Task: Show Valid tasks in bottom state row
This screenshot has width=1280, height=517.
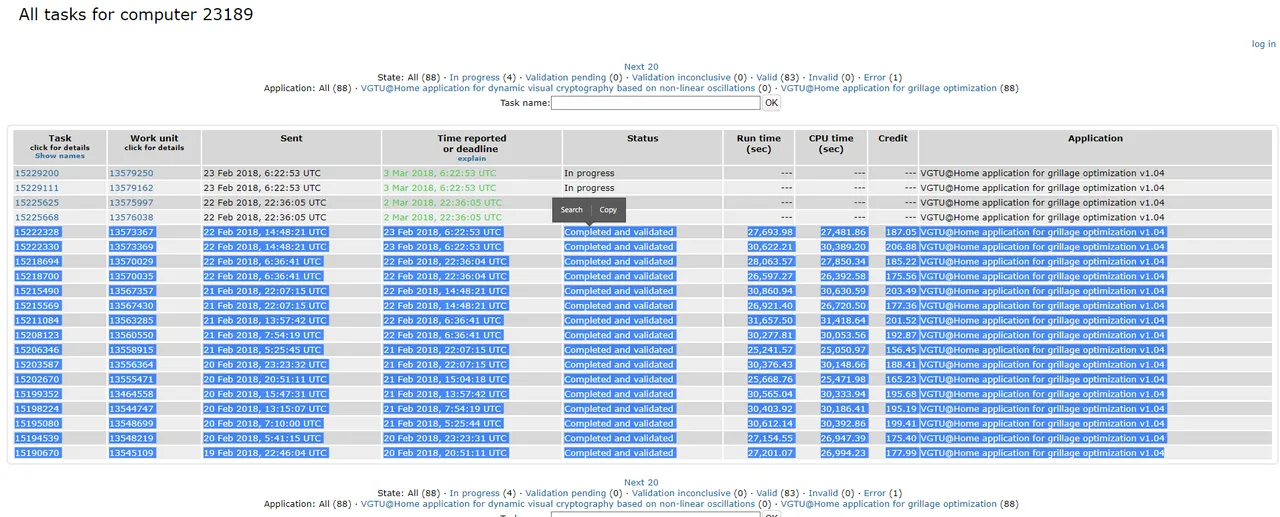Action: click(766, 493)
